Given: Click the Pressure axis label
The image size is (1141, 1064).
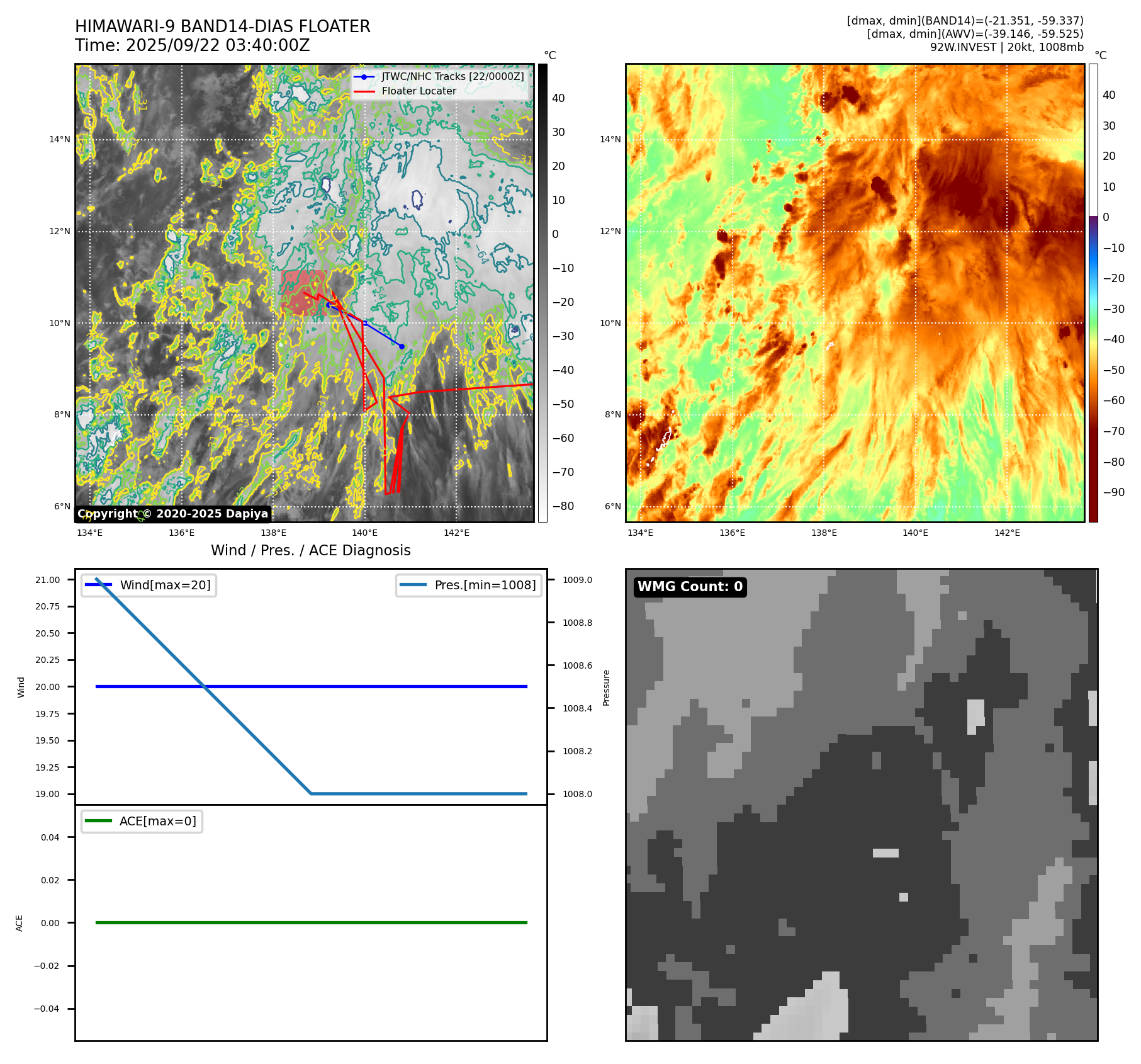Looking at the screenshot, I should point(607,688).
